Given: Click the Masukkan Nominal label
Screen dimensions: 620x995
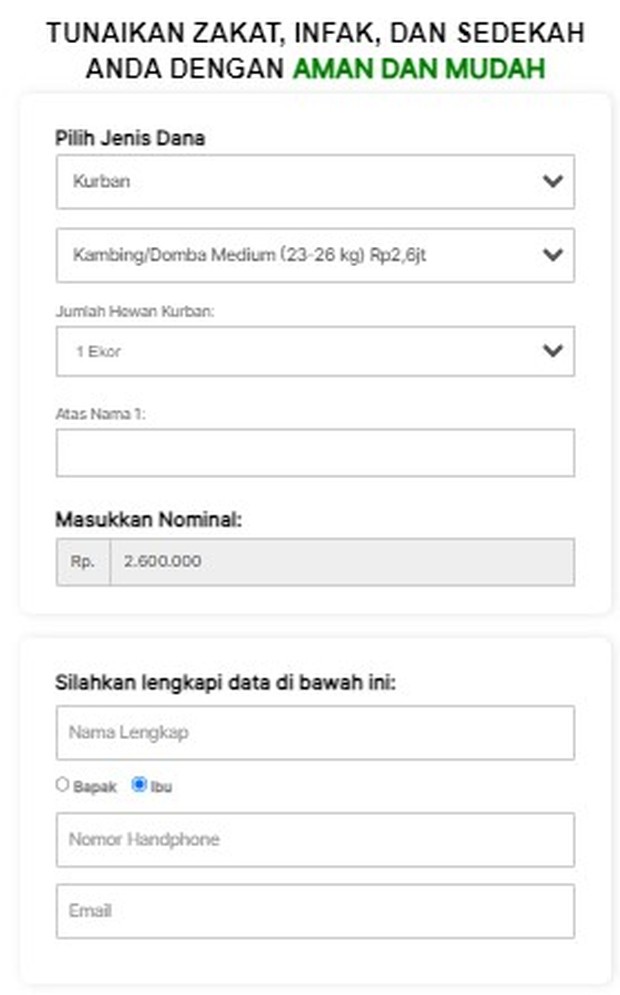Looking at the screenshot, I should 134,519.
